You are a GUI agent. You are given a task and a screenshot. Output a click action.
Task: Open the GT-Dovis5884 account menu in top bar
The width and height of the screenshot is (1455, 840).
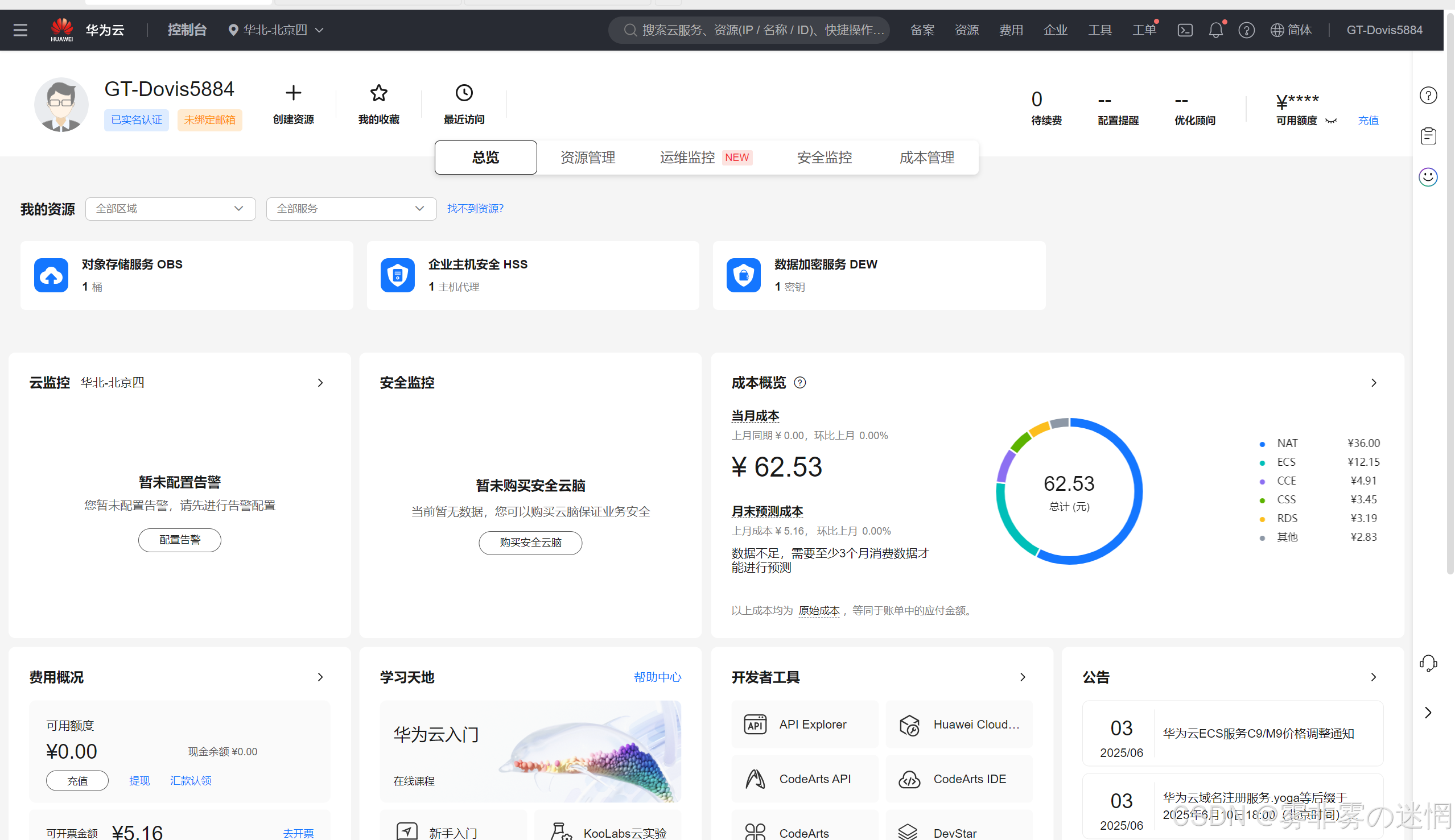click(1384, 30)
